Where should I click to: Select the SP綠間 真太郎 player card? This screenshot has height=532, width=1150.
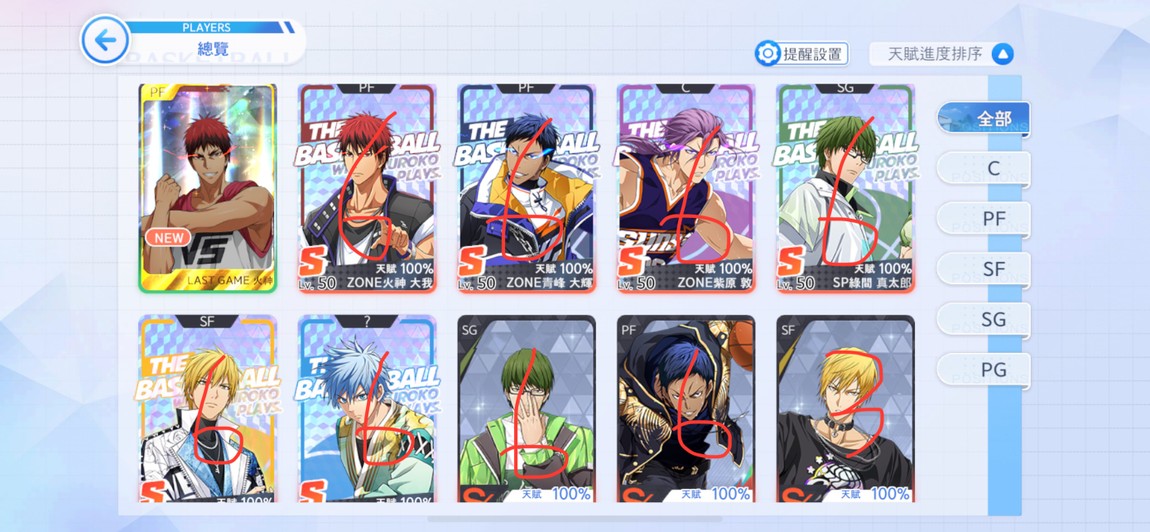point(846,189)
